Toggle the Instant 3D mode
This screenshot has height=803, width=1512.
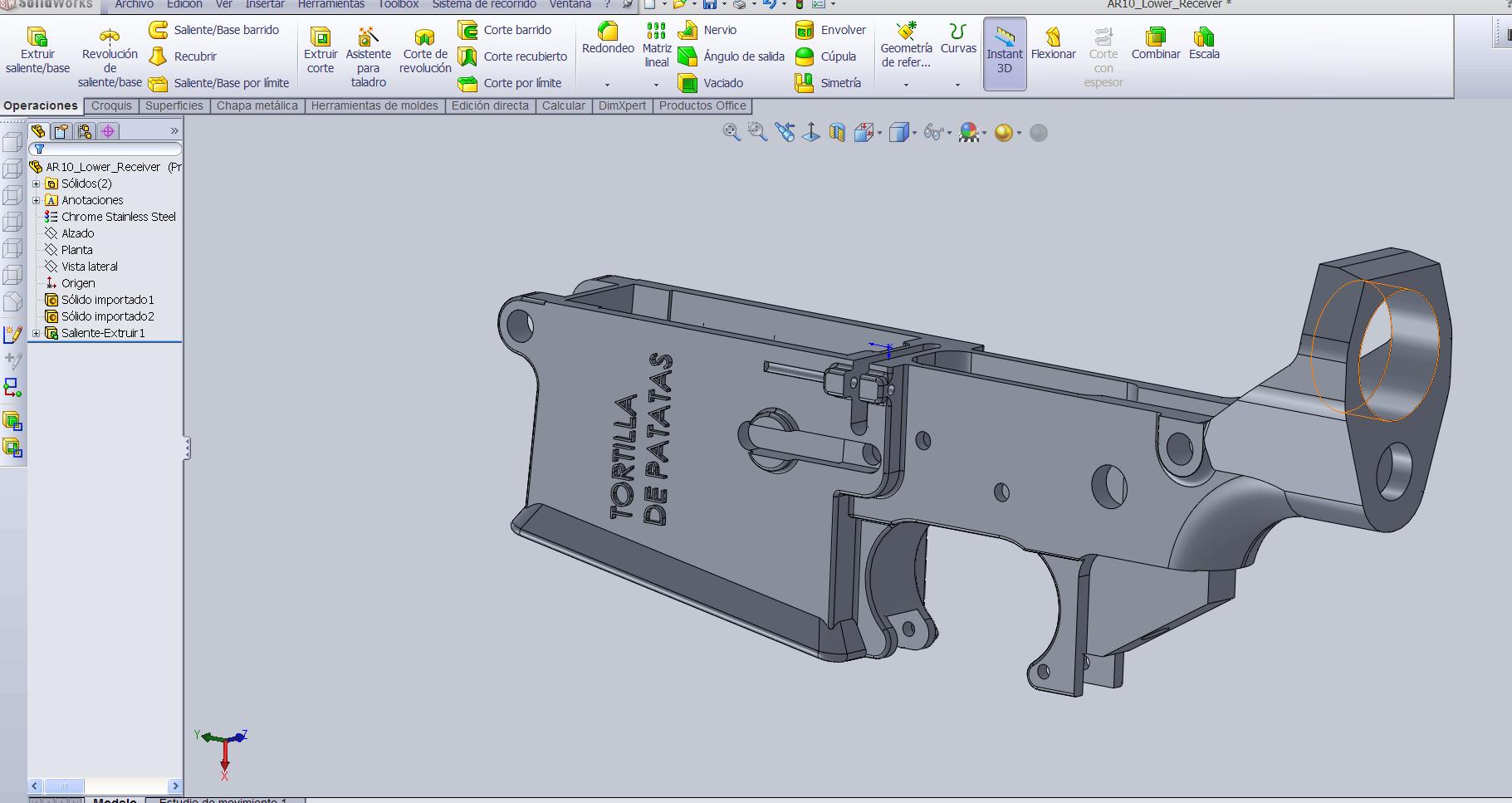[1004, 53]
